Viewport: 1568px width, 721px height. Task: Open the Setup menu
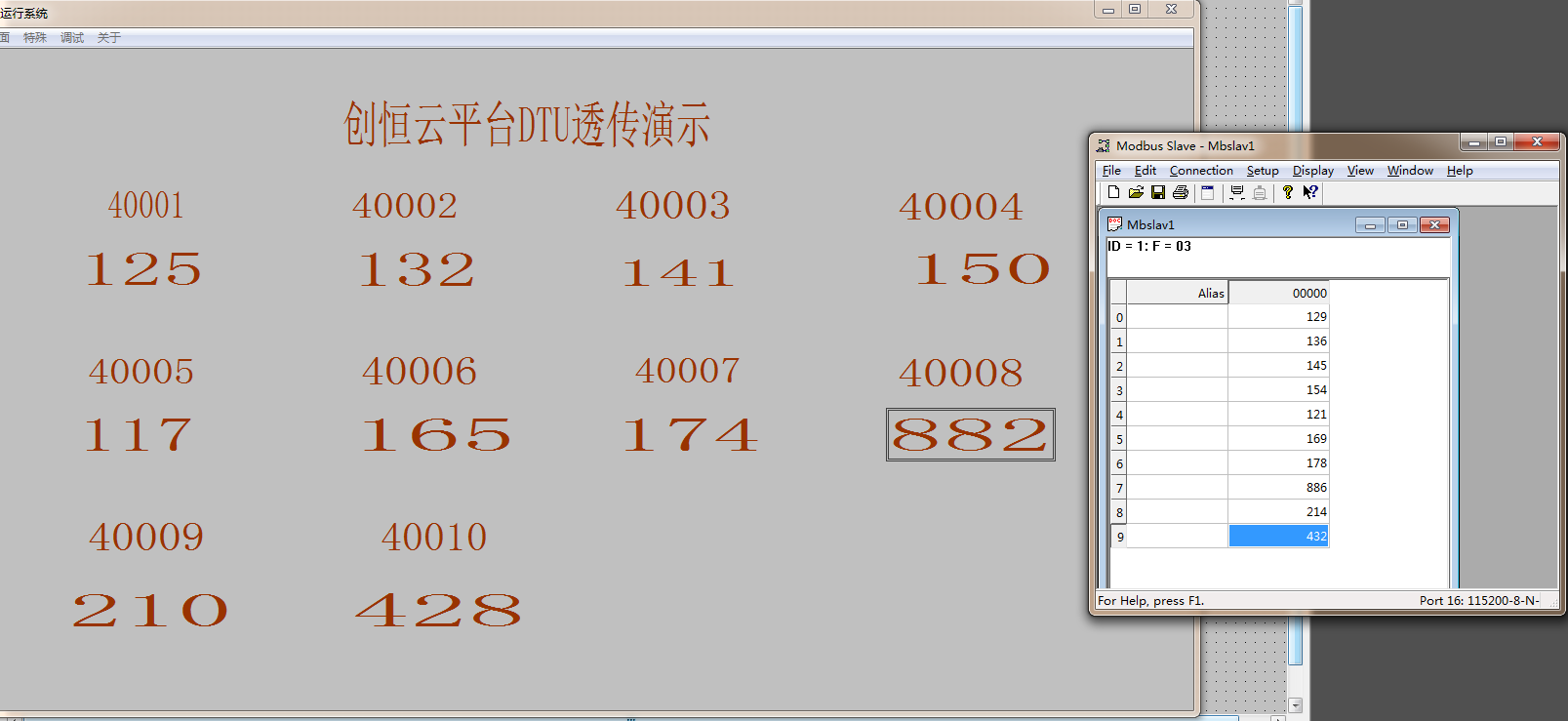pyautogui.click(x=1263, y=171)
